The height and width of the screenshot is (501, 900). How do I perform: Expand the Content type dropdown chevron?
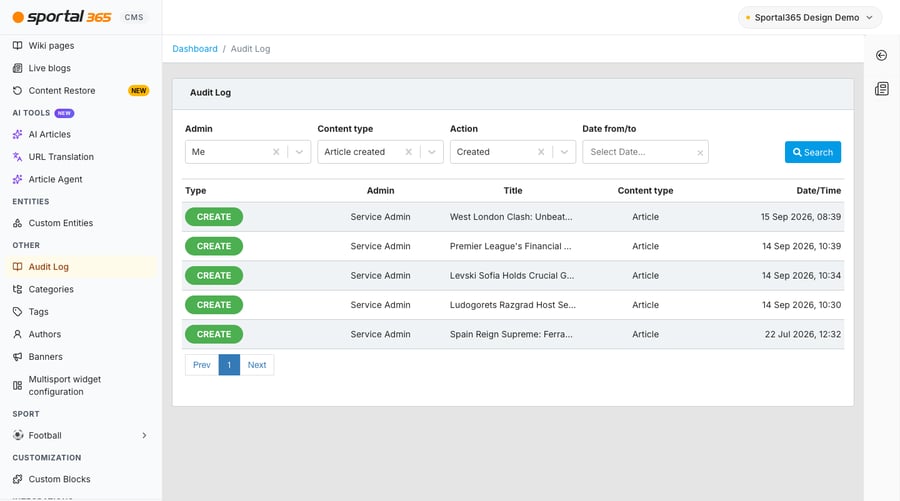432,152
